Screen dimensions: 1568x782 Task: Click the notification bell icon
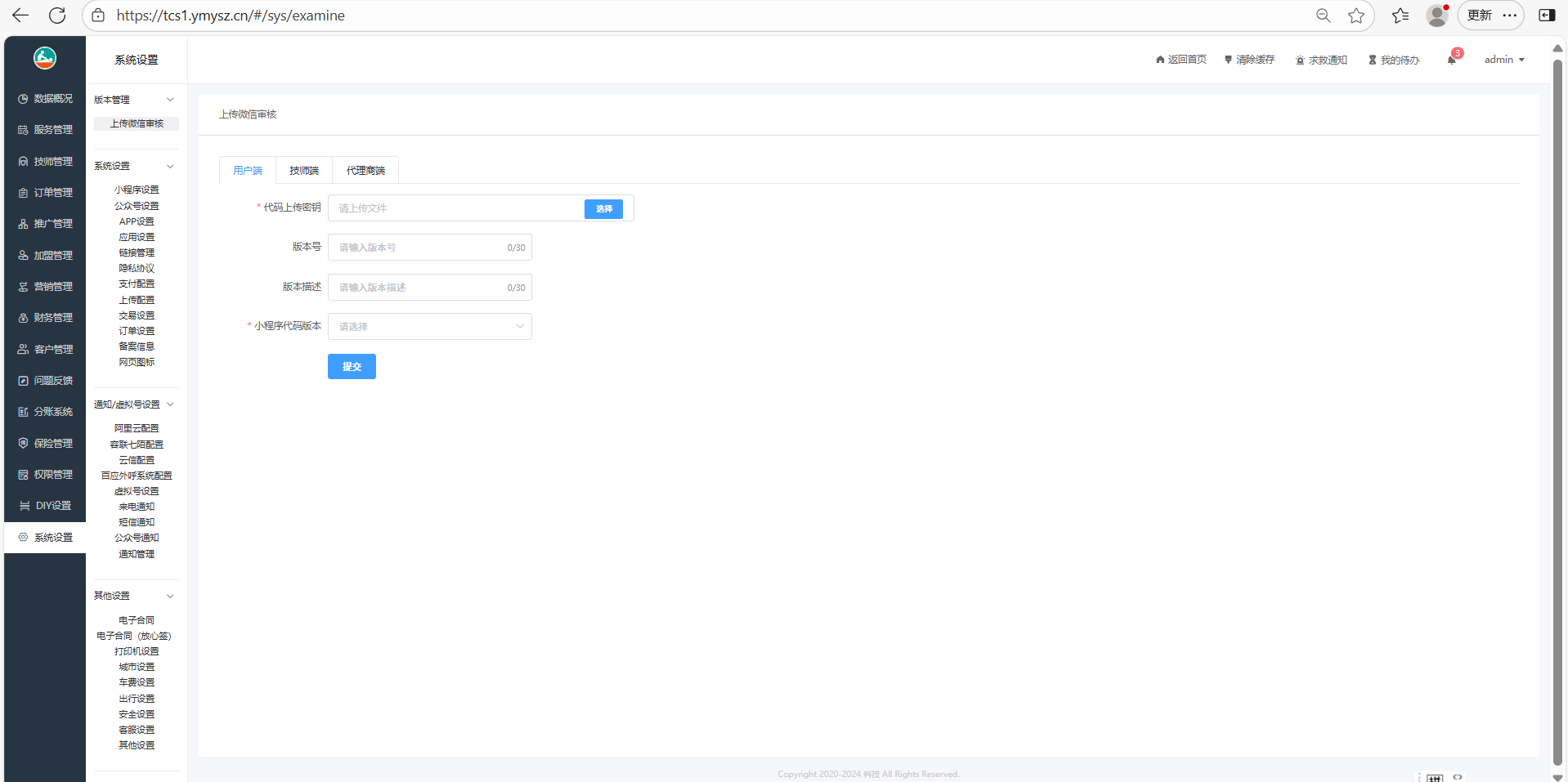1451,60
